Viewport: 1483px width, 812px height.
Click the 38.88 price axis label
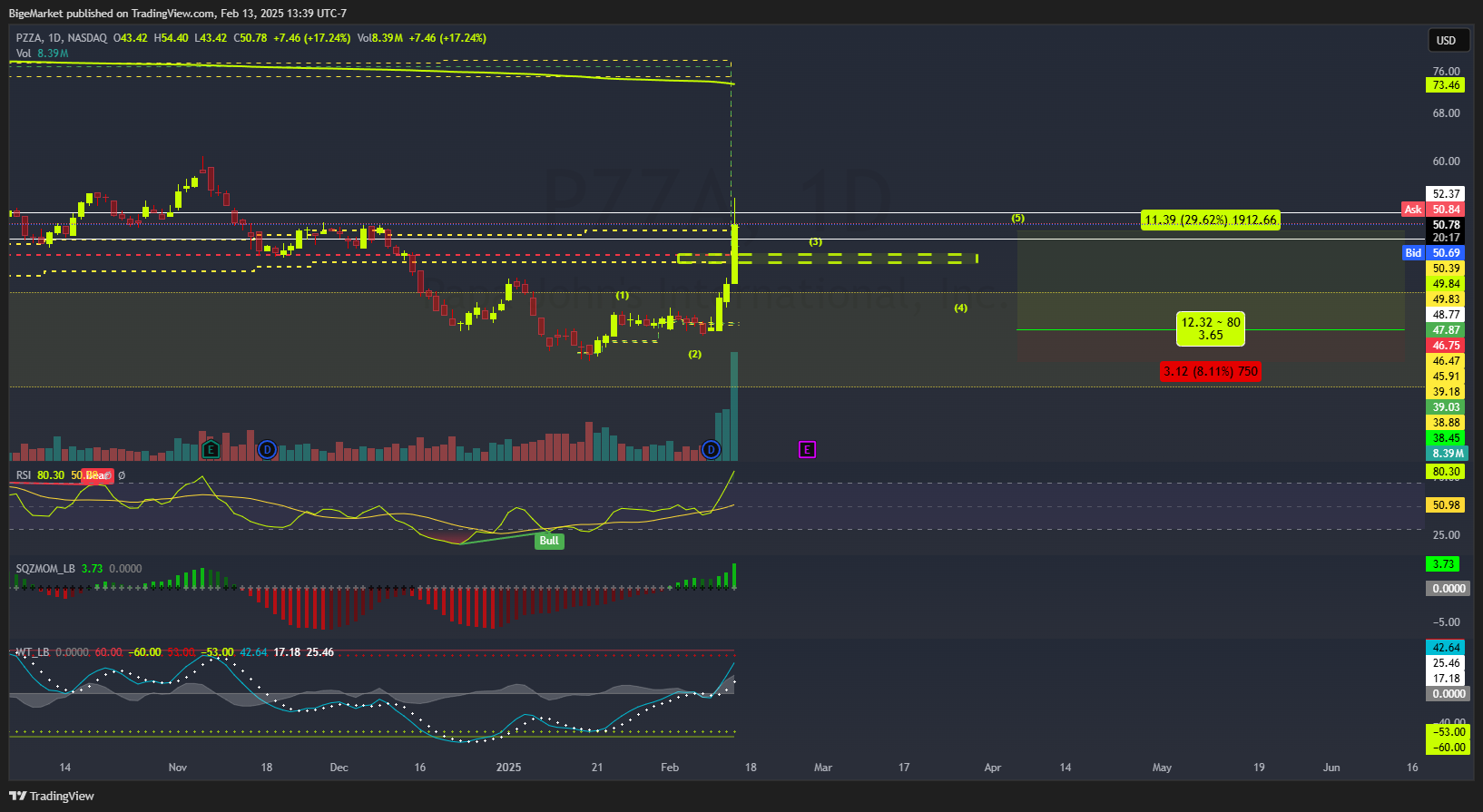click(x=1446, y=423)
